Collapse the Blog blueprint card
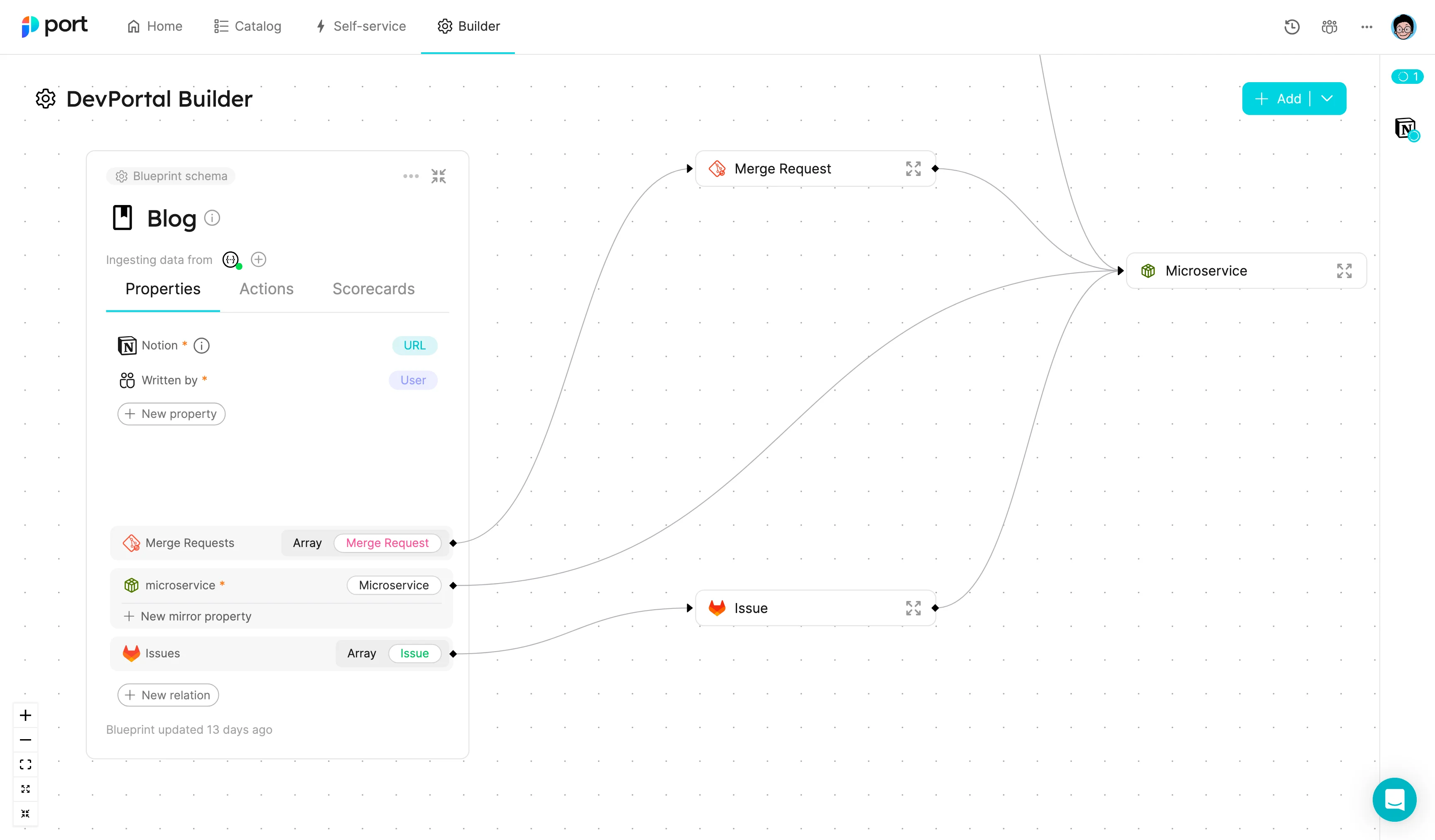This screenshot has height=840, width=1435. tap(438, 176)
